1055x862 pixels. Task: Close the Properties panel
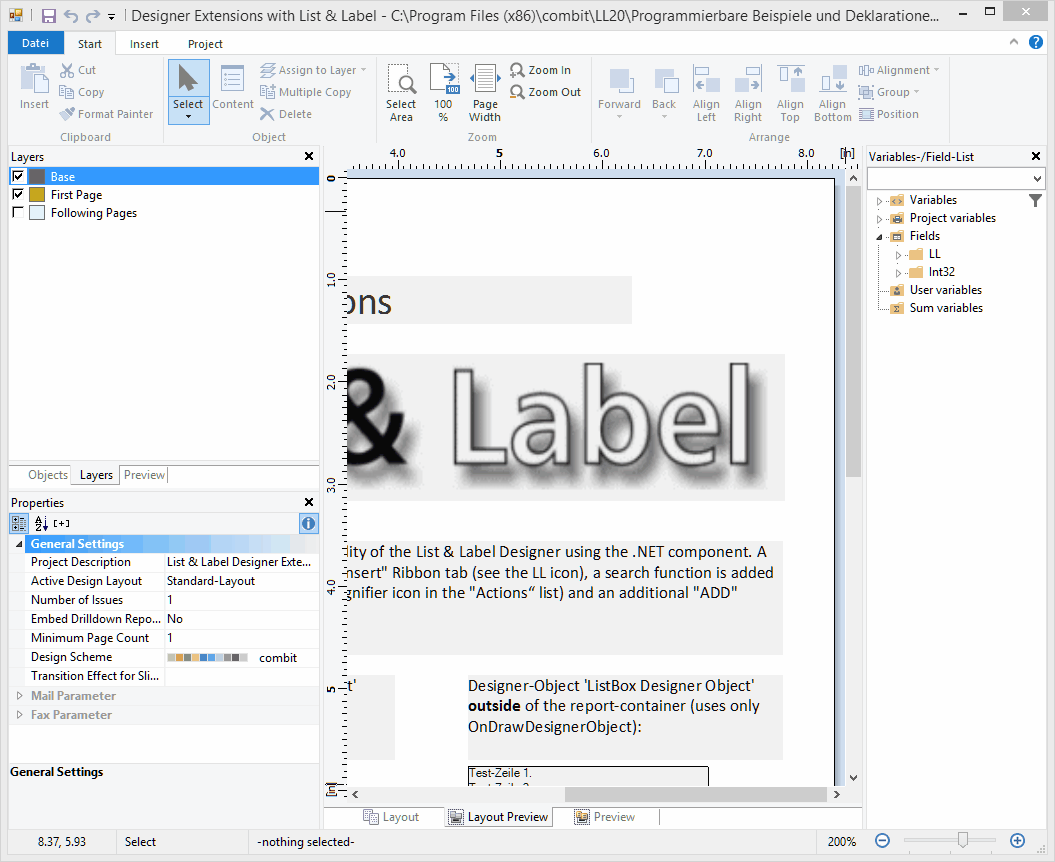coord(309,502)
